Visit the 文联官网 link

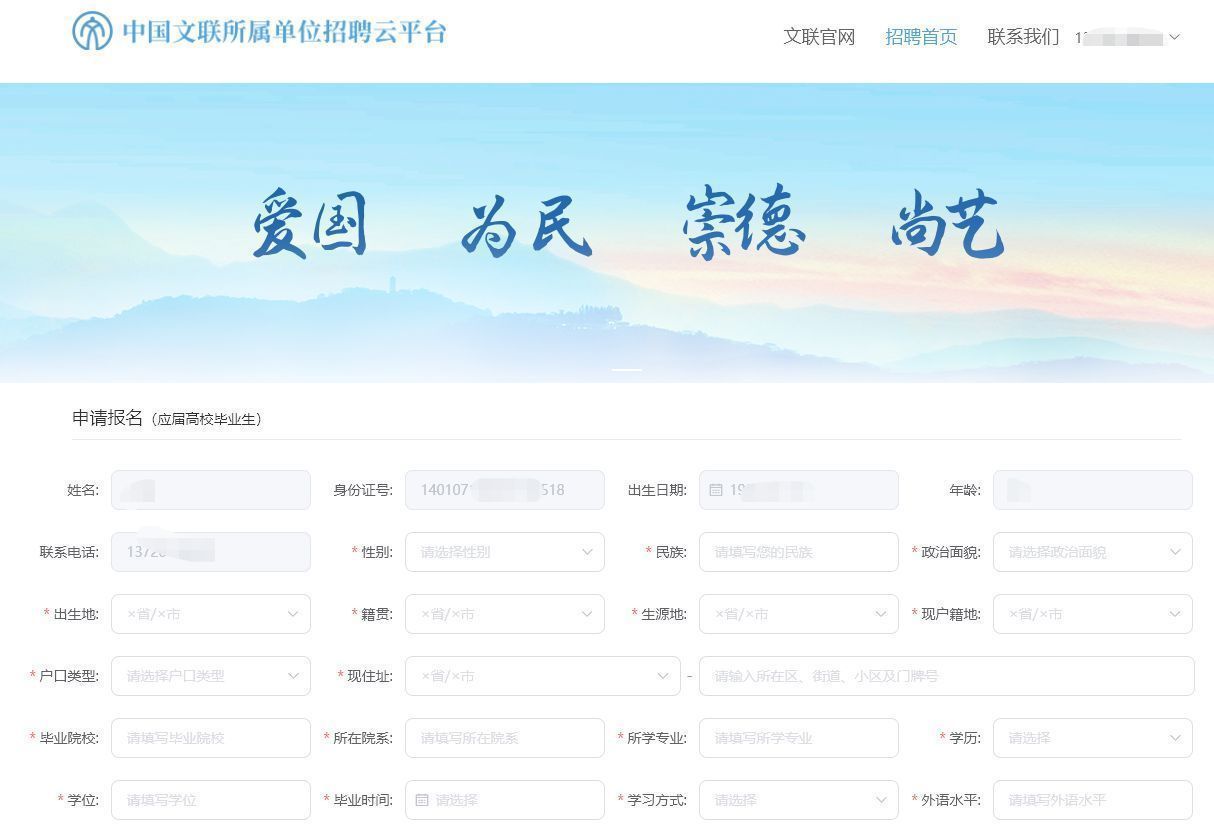coord(820,37)
